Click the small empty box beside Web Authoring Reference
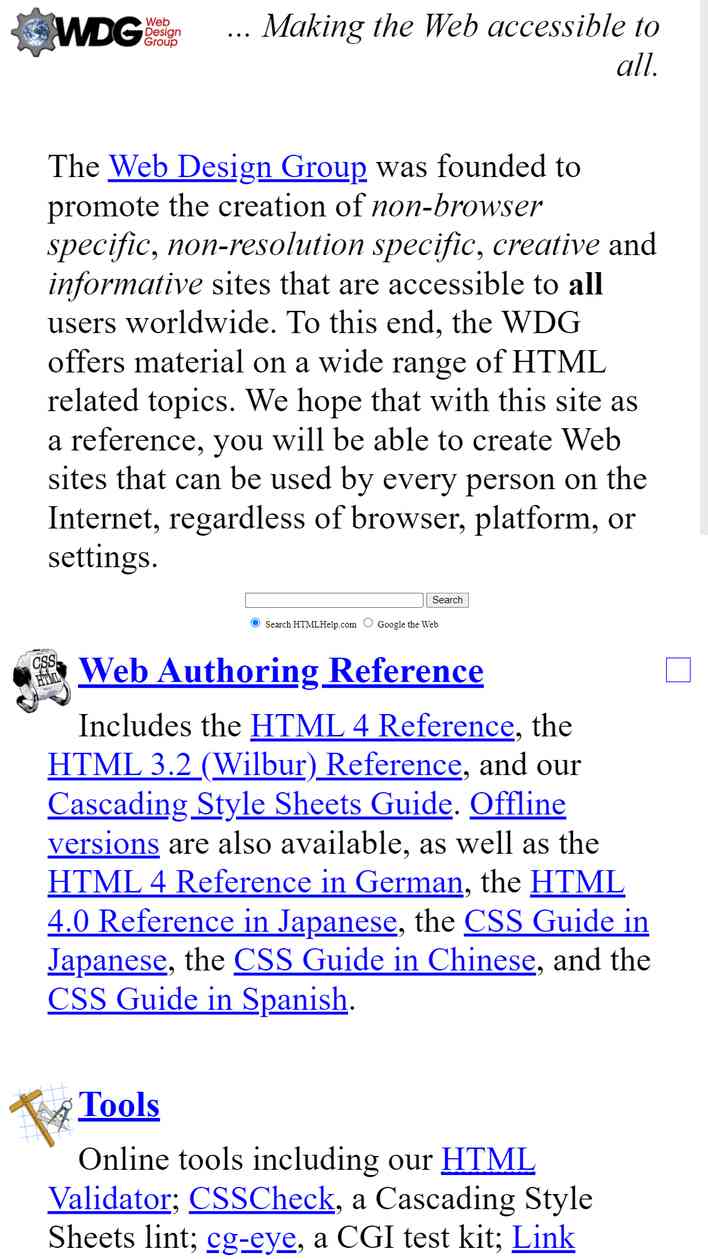This screenshot has height=1259, width=708. point(678,670)
